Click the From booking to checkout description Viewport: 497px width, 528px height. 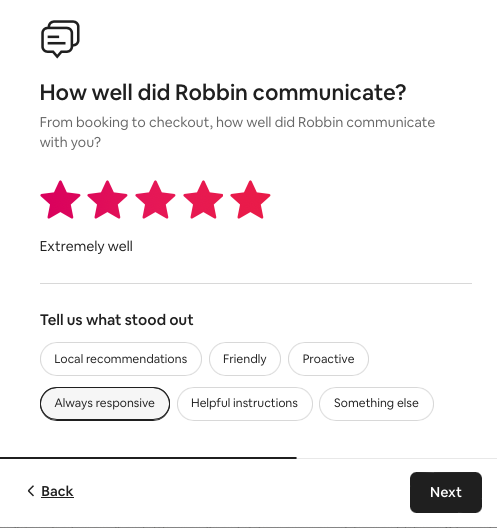click(x=237, y=132)
